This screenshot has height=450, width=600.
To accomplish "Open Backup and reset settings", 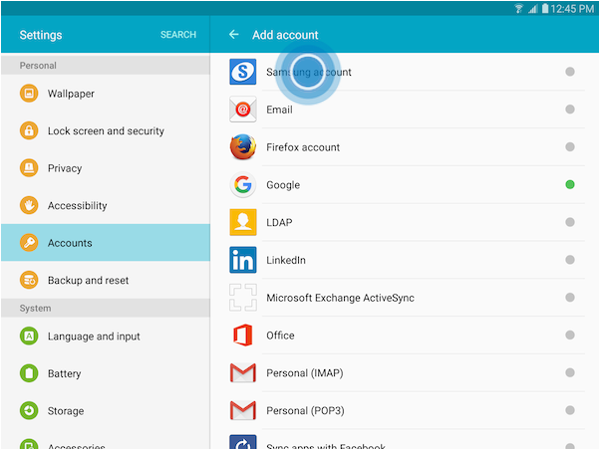I will click(105, 280).
